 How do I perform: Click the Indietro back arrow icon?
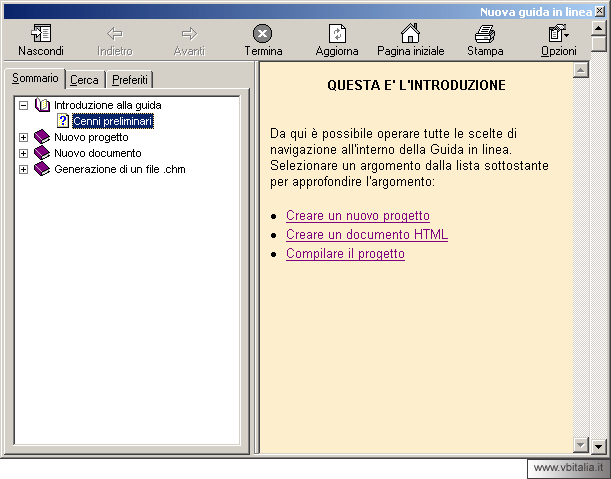click(x=115, y=34)
